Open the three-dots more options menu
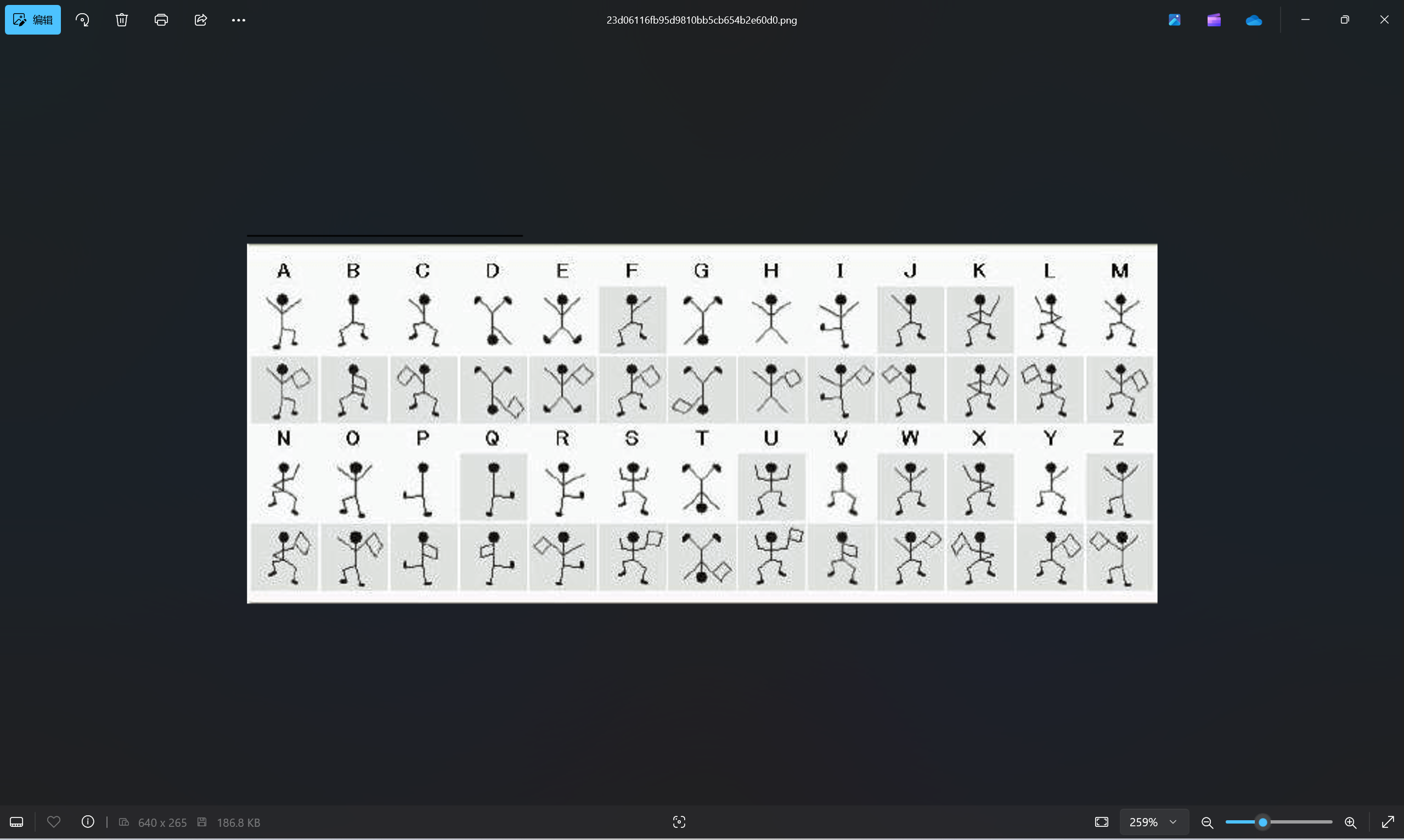 (x=239, y=20)
